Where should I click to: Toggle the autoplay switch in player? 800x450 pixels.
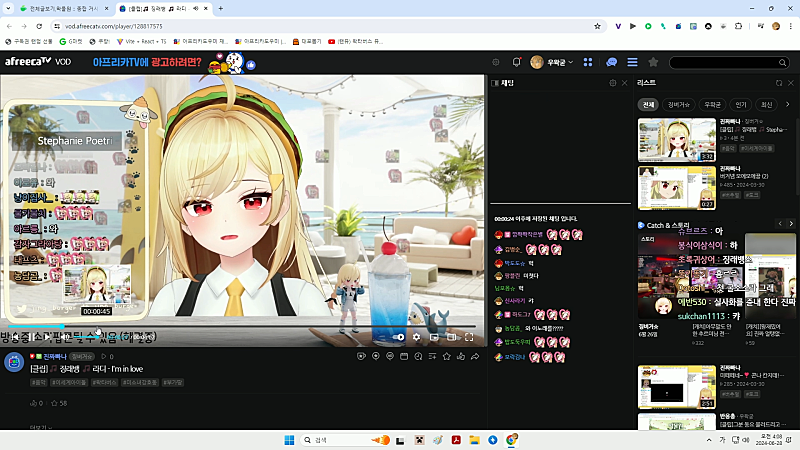398,337
